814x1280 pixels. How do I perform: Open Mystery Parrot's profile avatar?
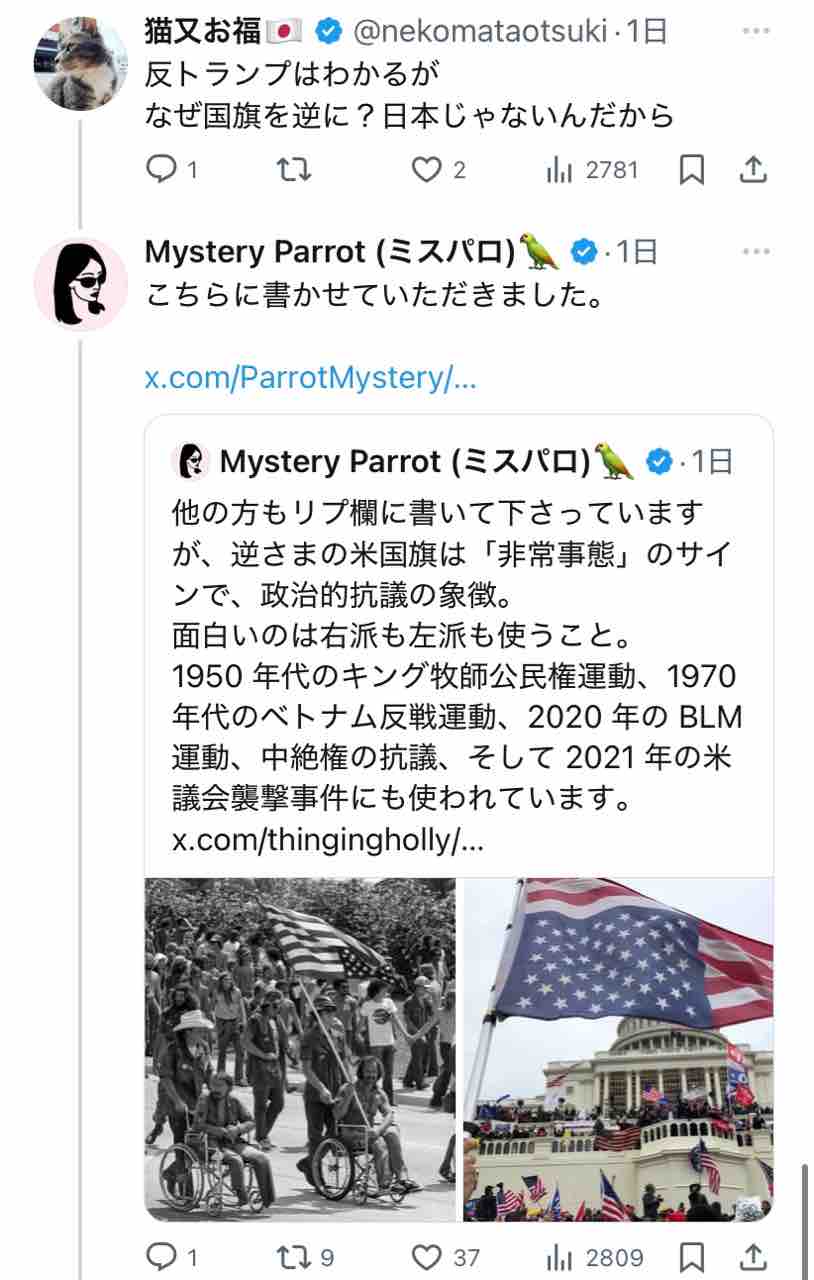pos(81,283)
